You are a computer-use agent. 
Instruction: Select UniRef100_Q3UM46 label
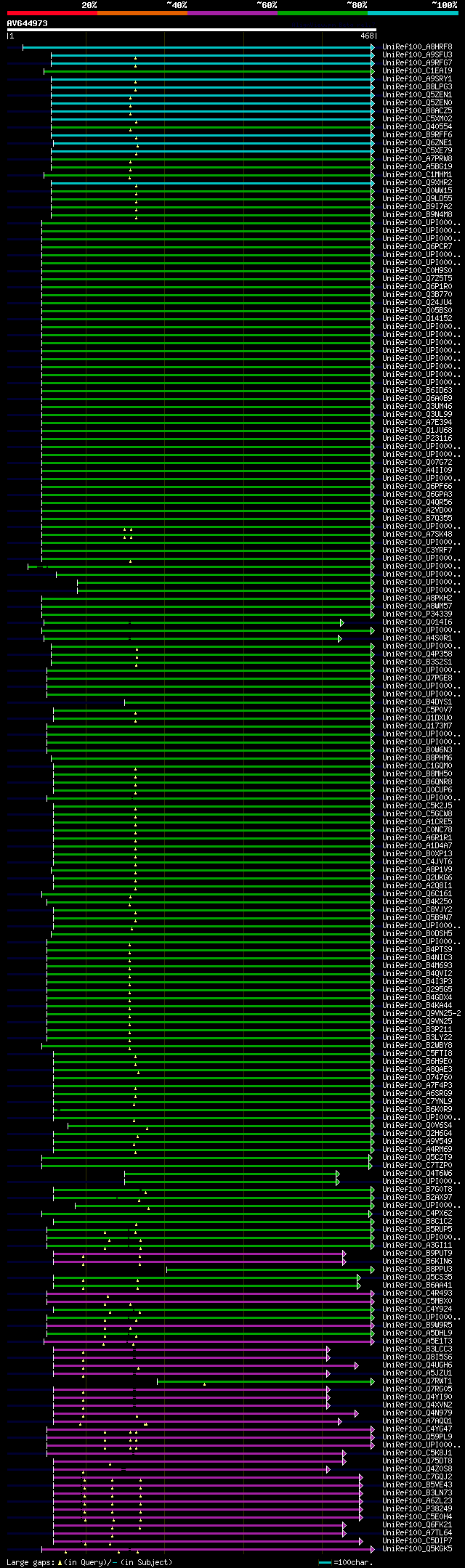pyautogui.click(x=417, y=407)
